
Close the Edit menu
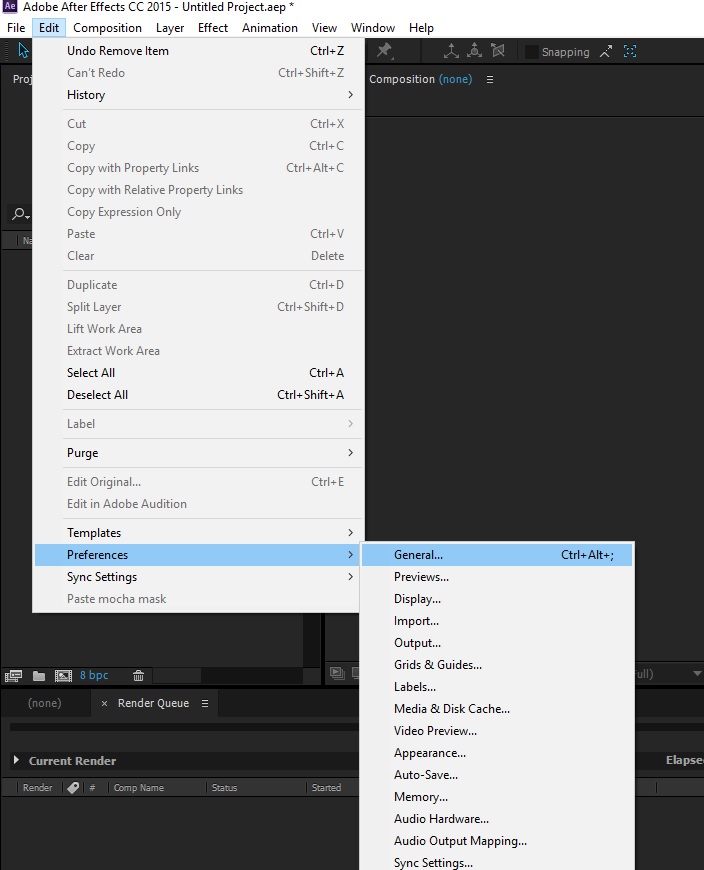click(x=49, y=28)
